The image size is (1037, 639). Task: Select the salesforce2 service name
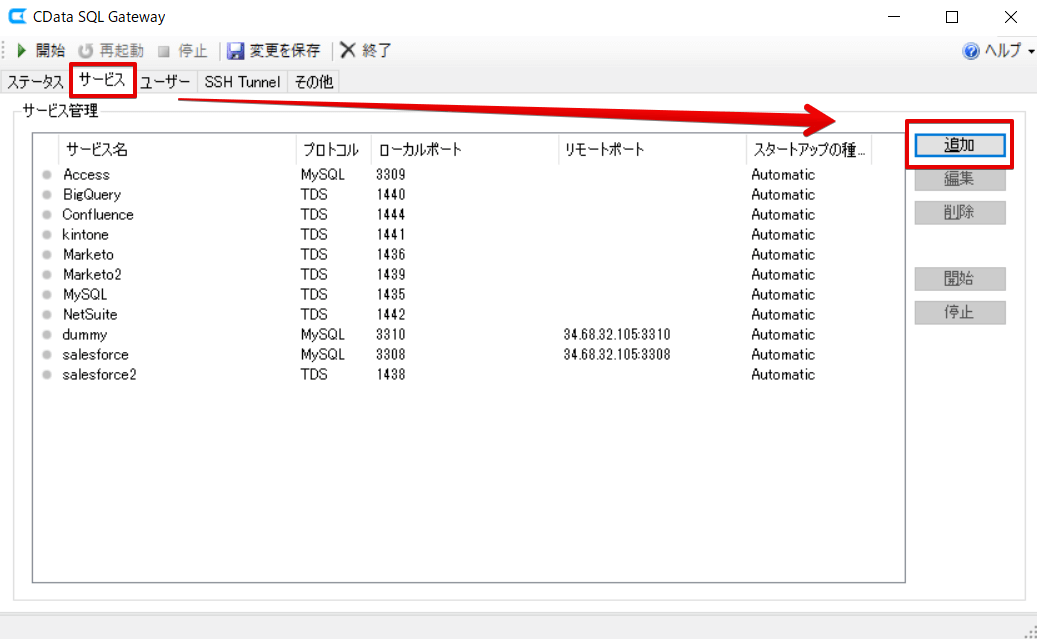(99, 374)
